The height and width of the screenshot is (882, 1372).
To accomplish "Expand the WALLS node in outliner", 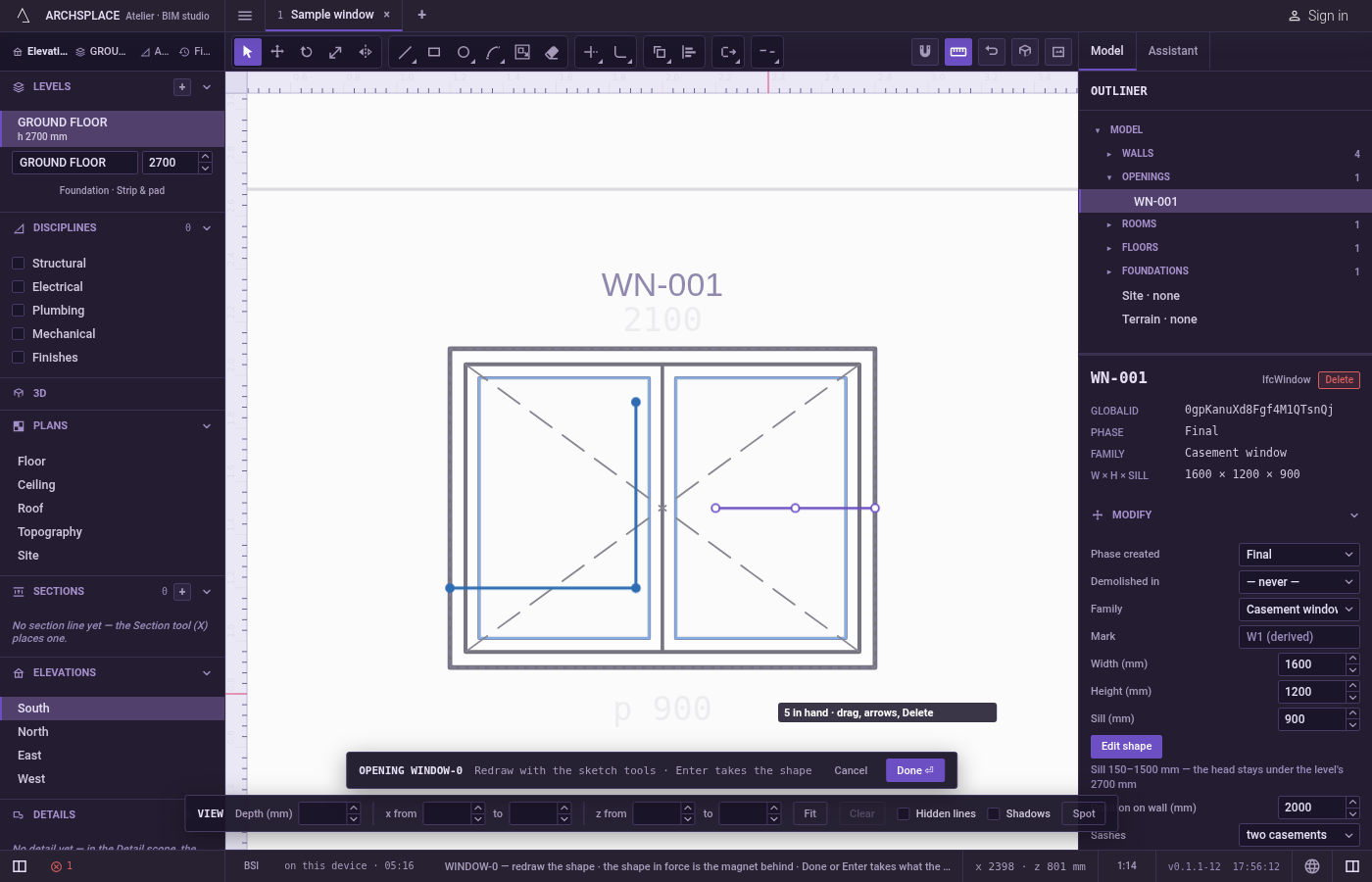I will [1109, 154].
